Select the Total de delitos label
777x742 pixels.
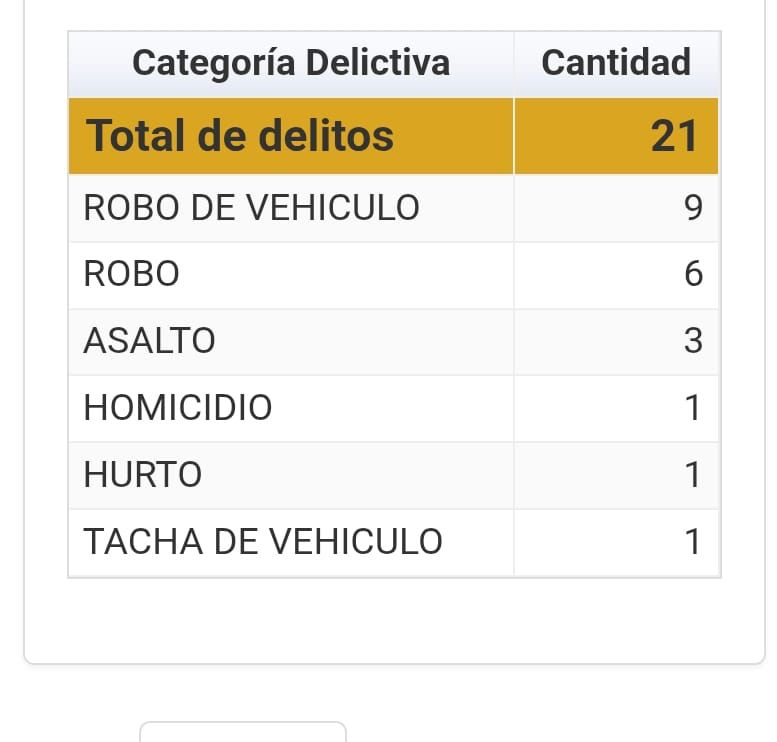pos(240,136)
